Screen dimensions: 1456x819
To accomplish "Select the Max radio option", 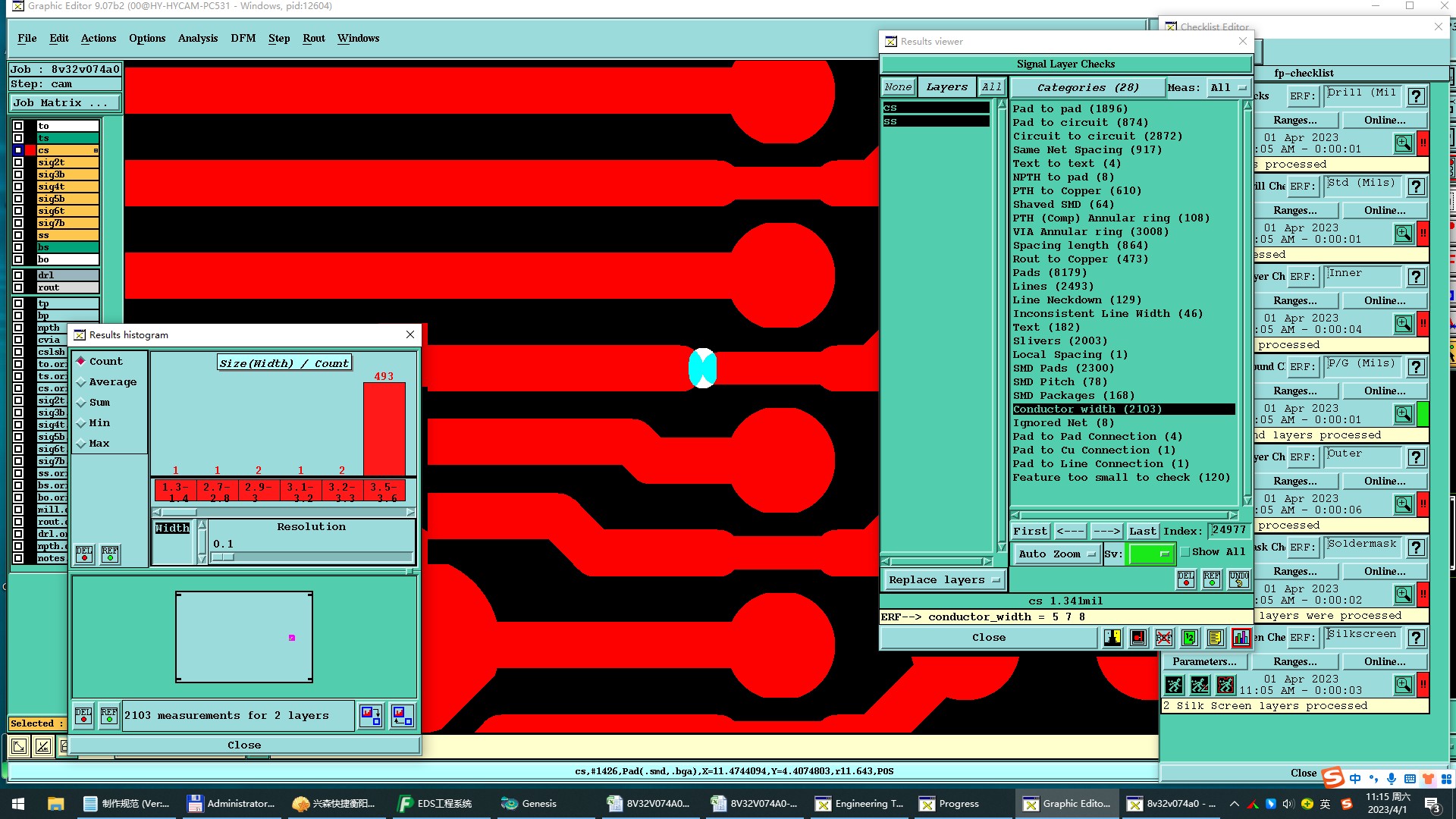I will 93,444.
